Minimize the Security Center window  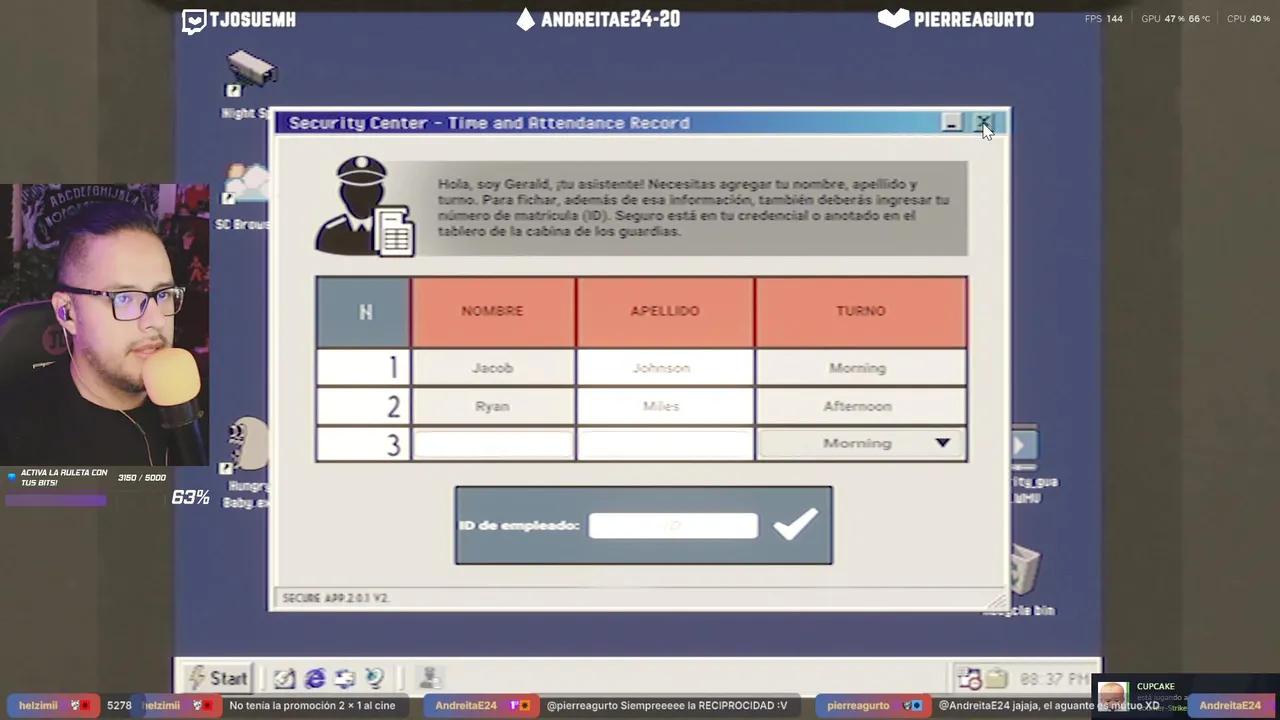(x=952, y=122)
